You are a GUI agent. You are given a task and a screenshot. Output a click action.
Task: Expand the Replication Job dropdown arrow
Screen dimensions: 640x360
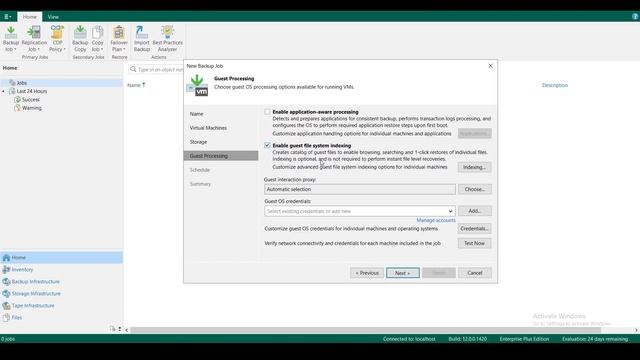click(x=38, y=49)
